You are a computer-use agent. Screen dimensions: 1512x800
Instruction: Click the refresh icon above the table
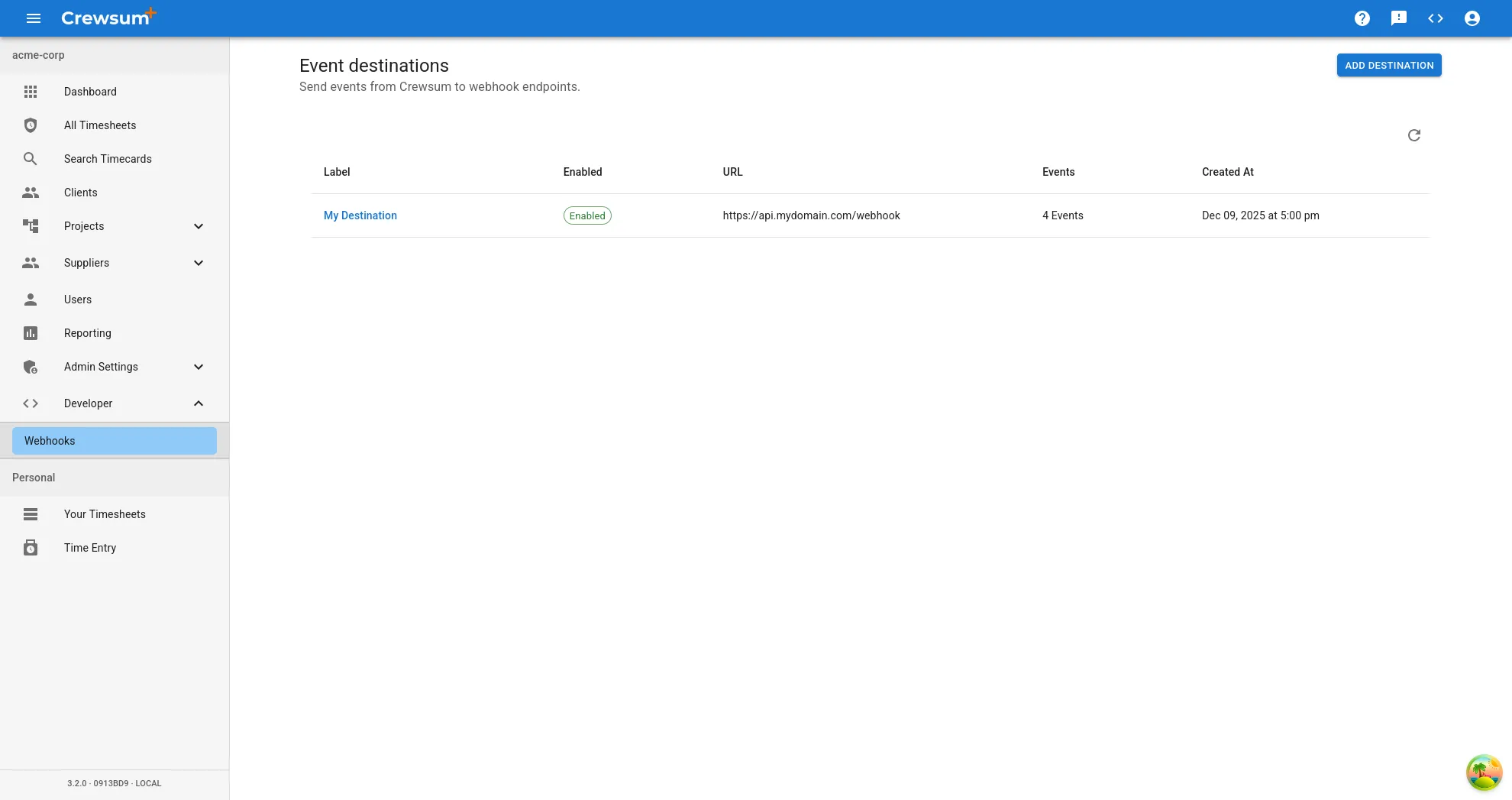(1414, 135)
